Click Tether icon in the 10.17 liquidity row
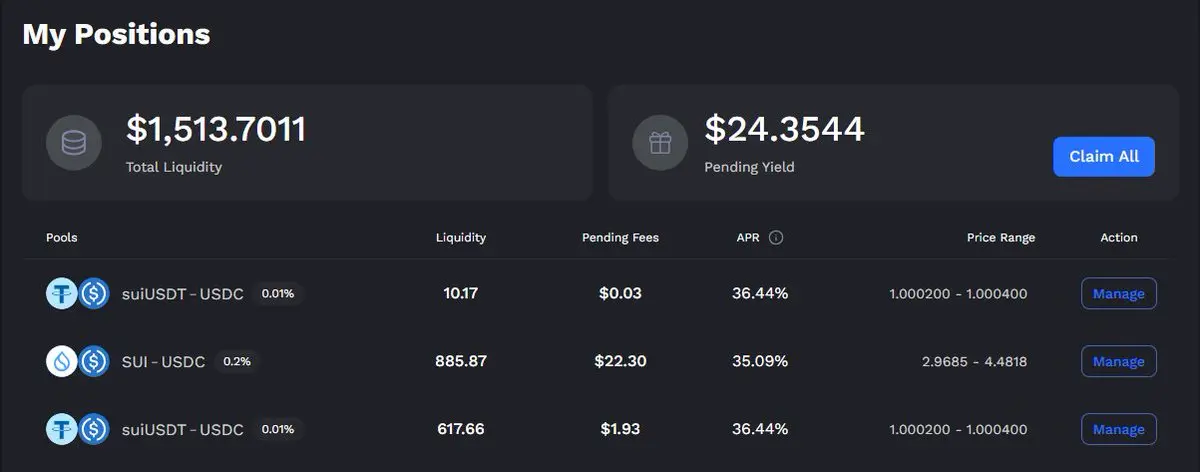1200x472 pixels. 62,293
